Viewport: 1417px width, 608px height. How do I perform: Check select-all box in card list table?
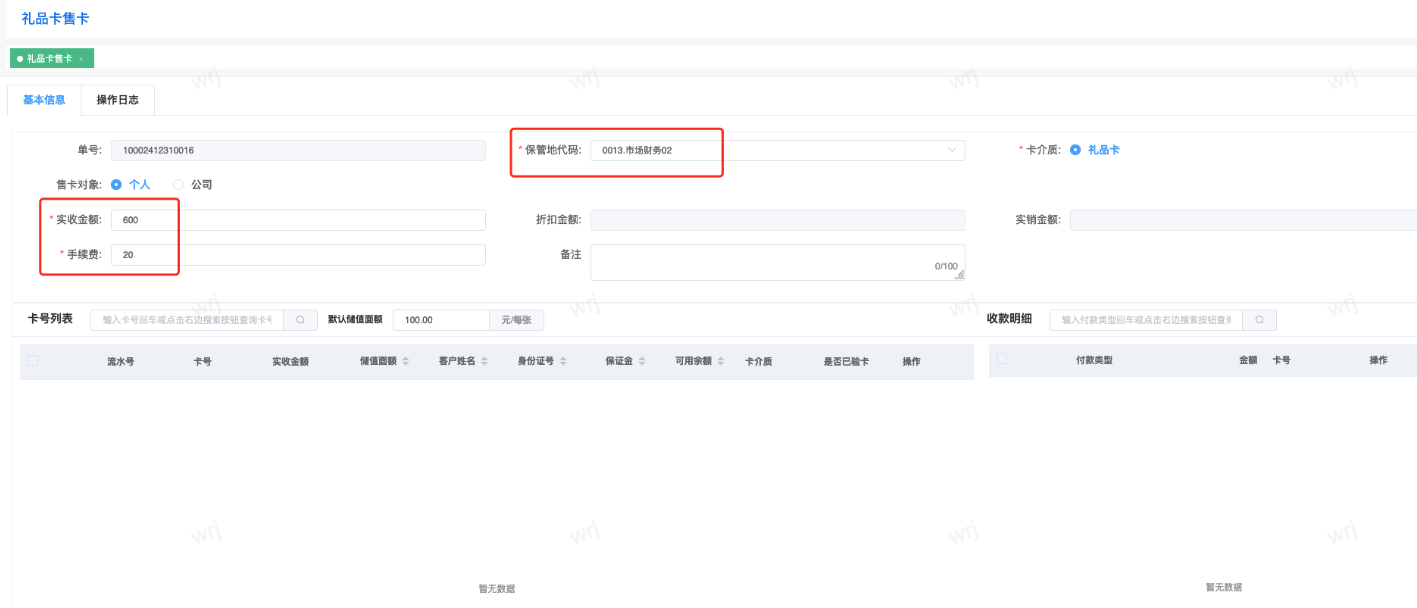click(33, 361)
